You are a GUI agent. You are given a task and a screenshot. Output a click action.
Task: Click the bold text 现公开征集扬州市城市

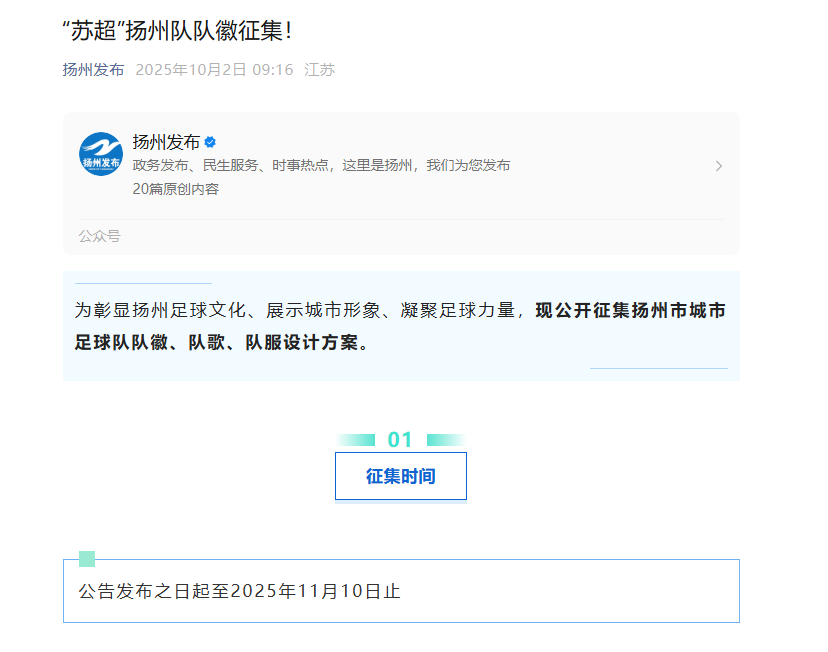[630, 310]
